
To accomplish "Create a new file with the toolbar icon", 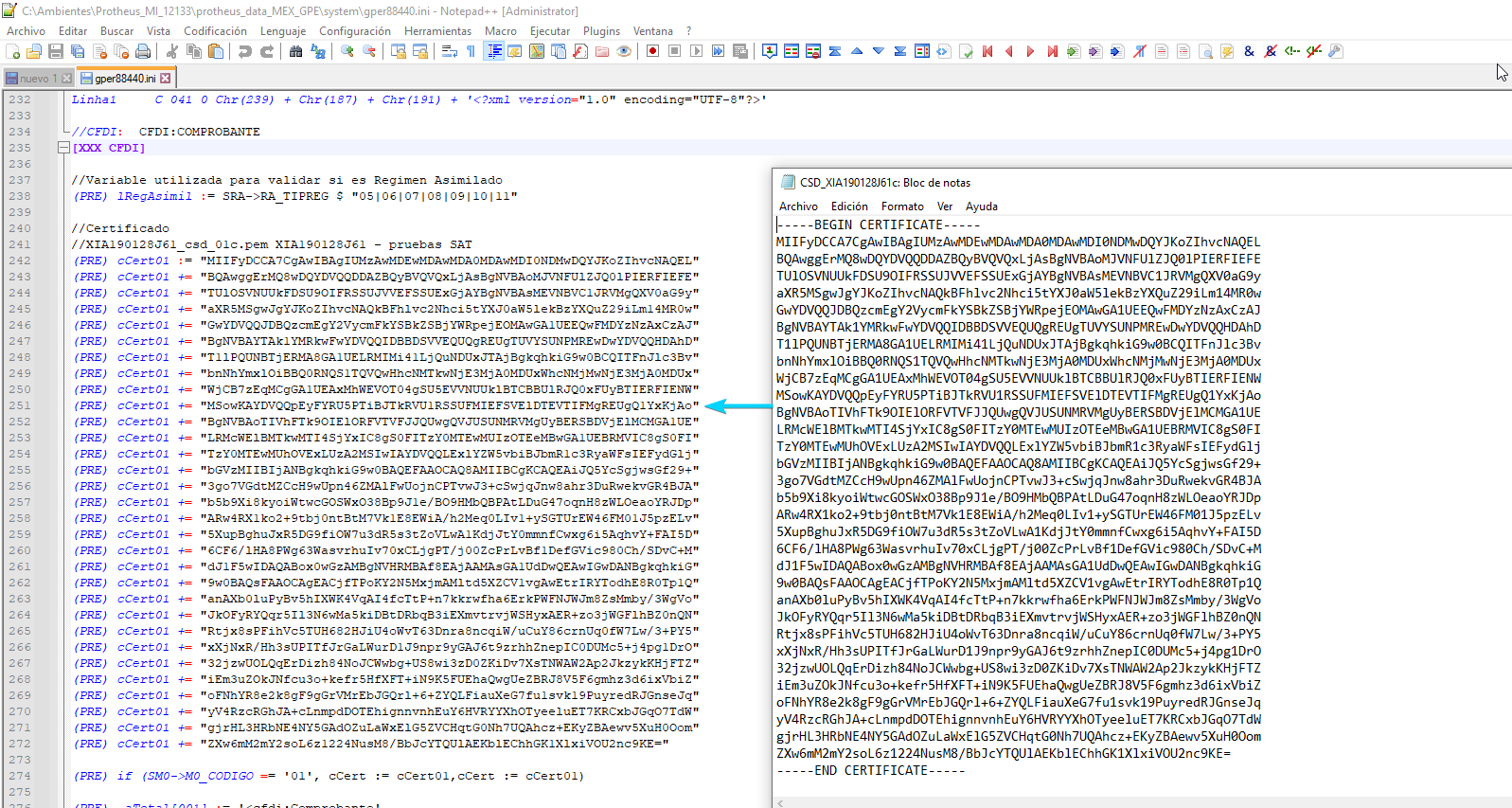I will (x=12, y=51).
